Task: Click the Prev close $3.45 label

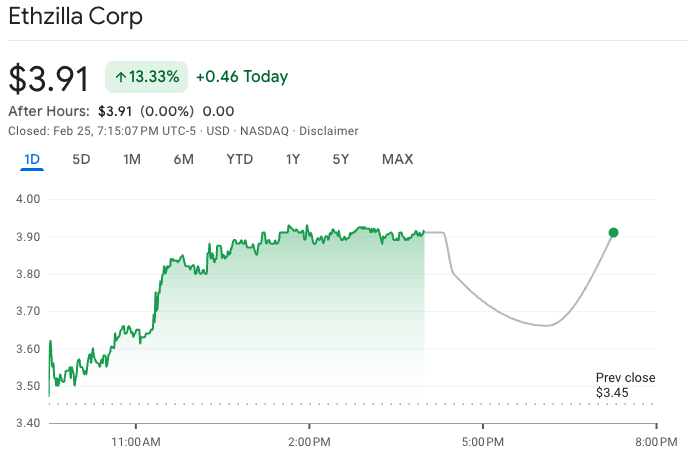Action: [625, 385]
